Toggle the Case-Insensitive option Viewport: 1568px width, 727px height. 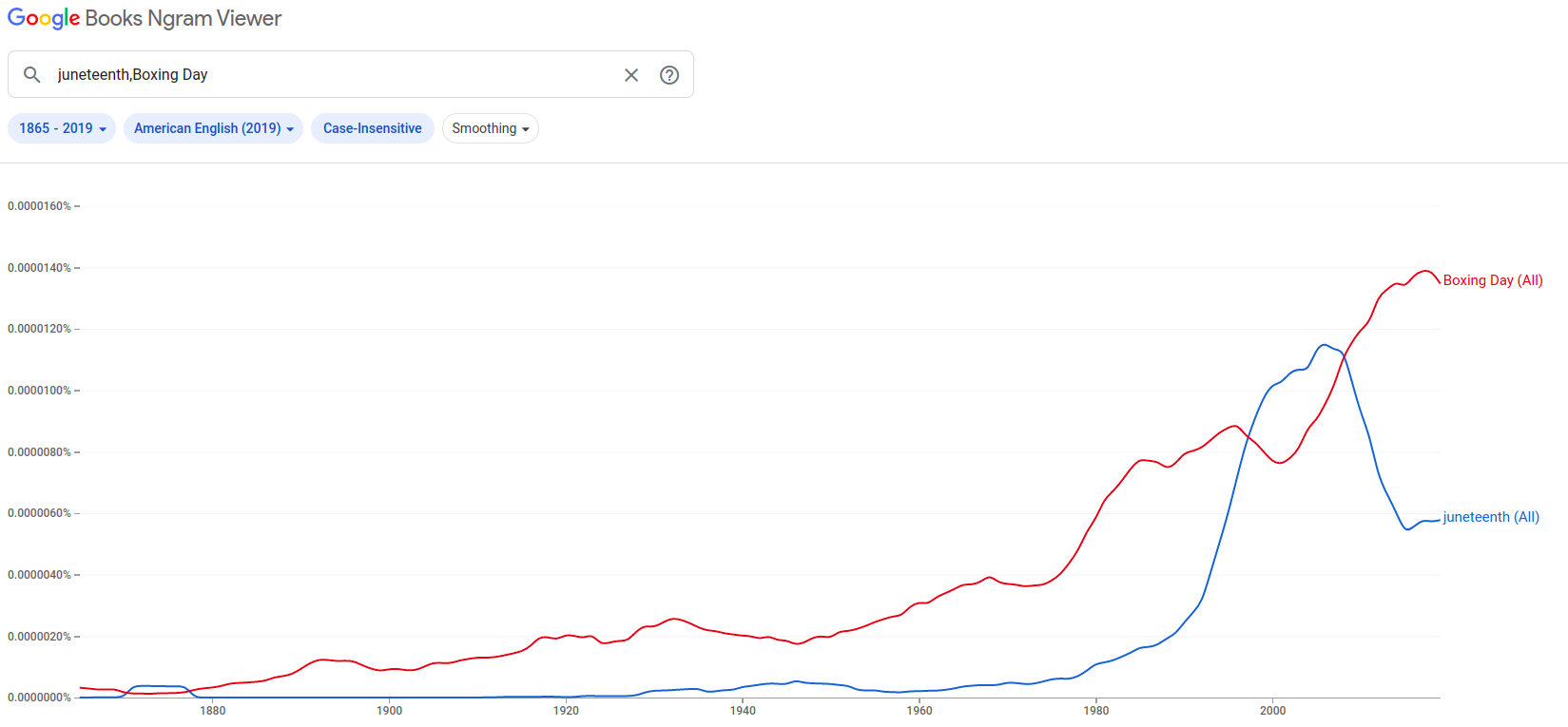pyautogui.click(x=373, y=128)
